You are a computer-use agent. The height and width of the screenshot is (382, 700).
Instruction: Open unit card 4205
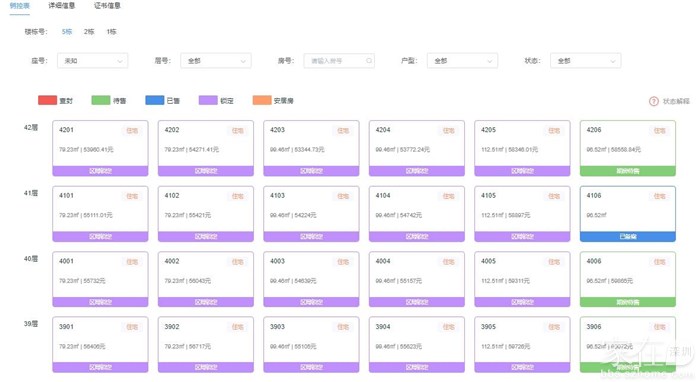point(522,148)
